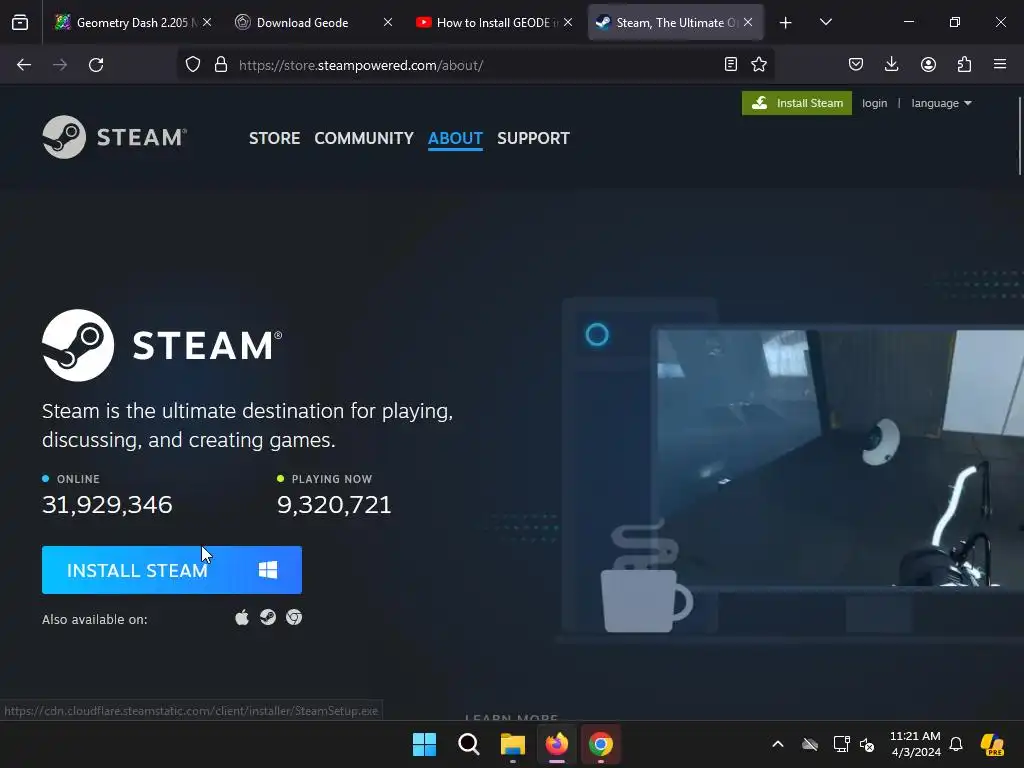Close the Steam tab
The height and width of the screenshot is (768, 1024).
748,22
